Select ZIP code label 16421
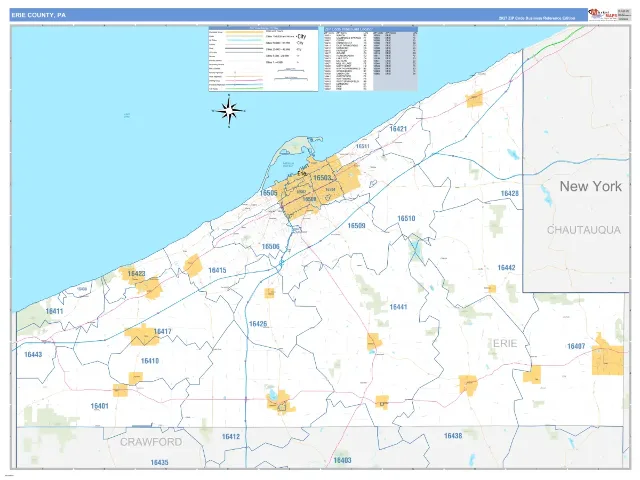Viewport: 640px width, 480px height. [398, 129]
